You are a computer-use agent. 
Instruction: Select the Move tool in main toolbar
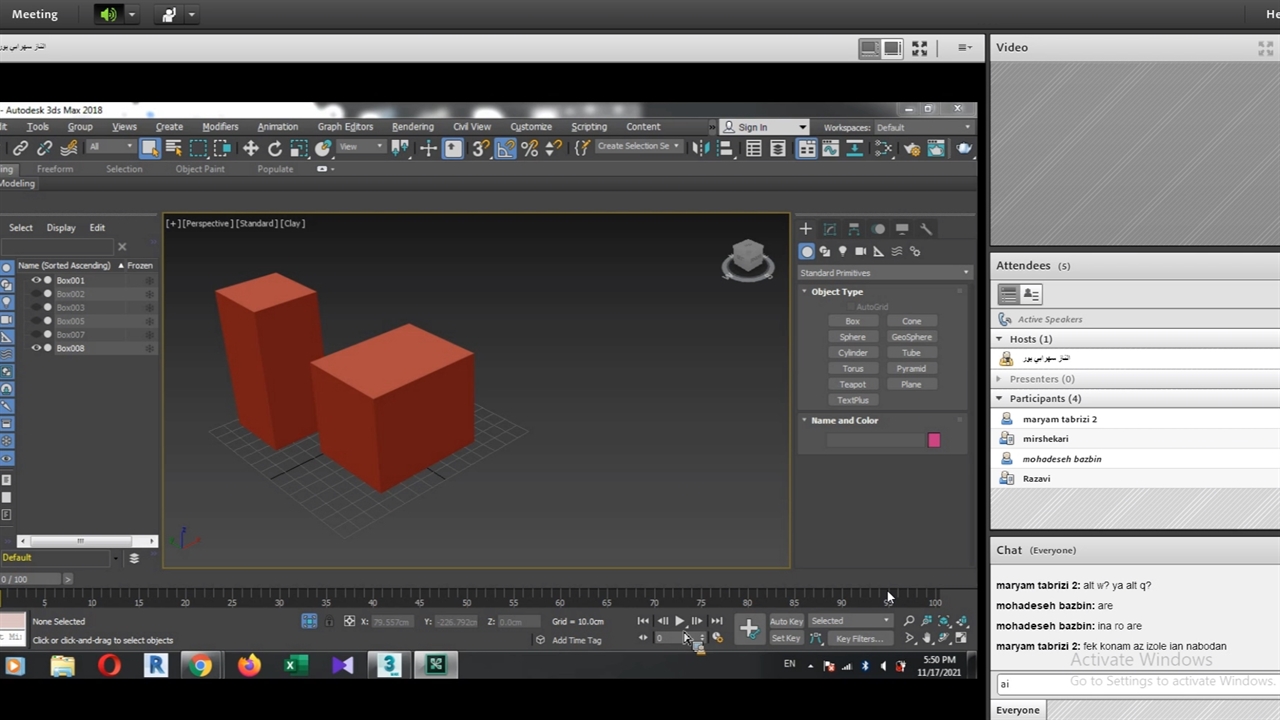[x=250, y=148]
